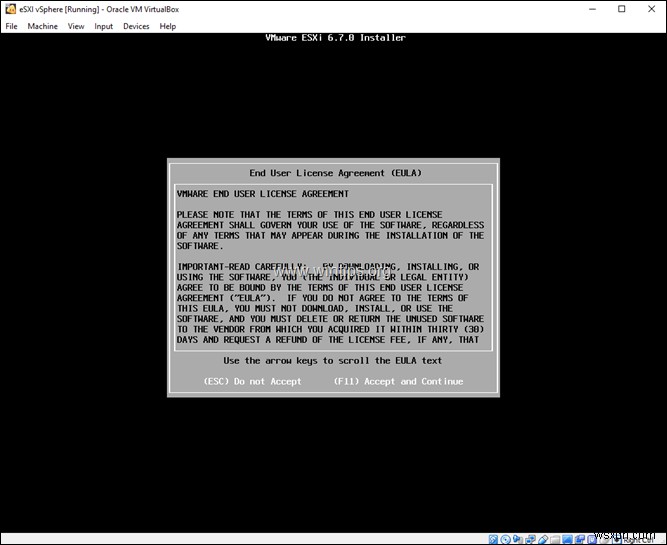Click the network adapters status icon
The height and width of the screenshot is (545, 667).
pyautogui.click(x=530, y=539)
